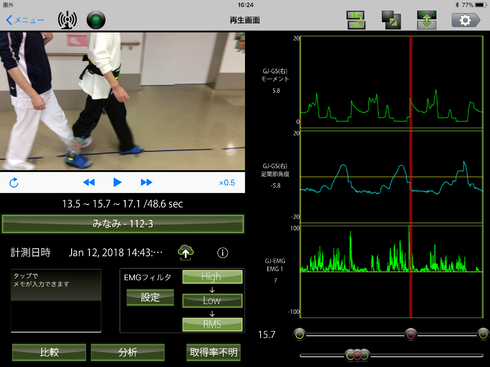This screenshot has height=367, width=490.
Task: Open the graph layout swap icon
Action: tap(355, 20)
